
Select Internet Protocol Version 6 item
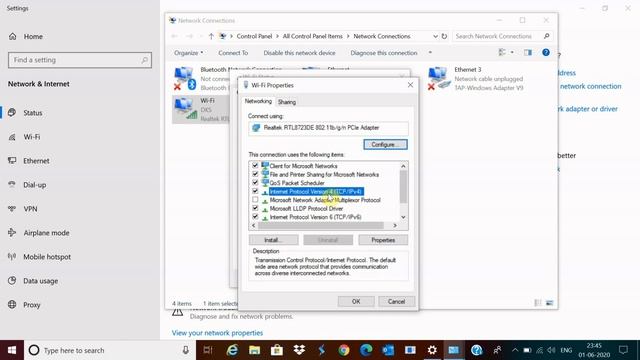coord(316,217)
